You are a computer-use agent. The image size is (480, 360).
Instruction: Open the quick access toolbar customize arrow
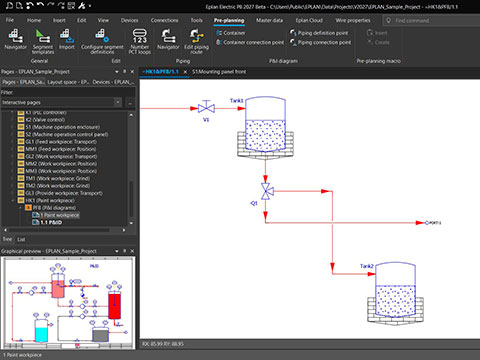click(x=90, y=6)
